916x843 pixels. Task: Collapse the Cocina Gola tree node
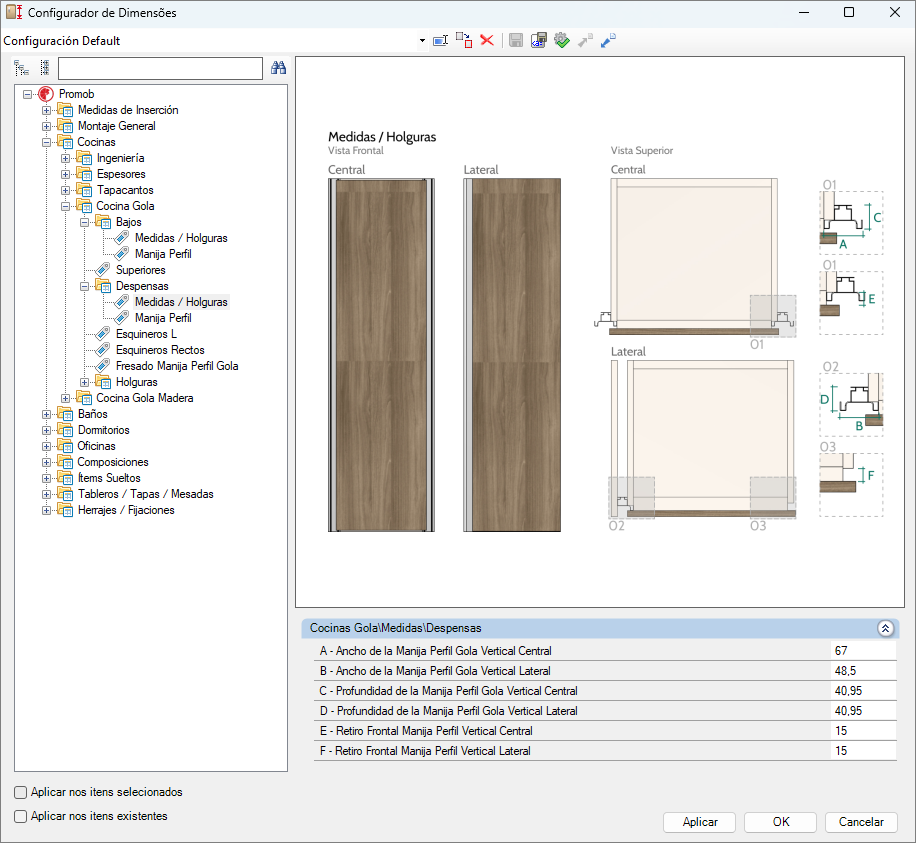[65, 206]
